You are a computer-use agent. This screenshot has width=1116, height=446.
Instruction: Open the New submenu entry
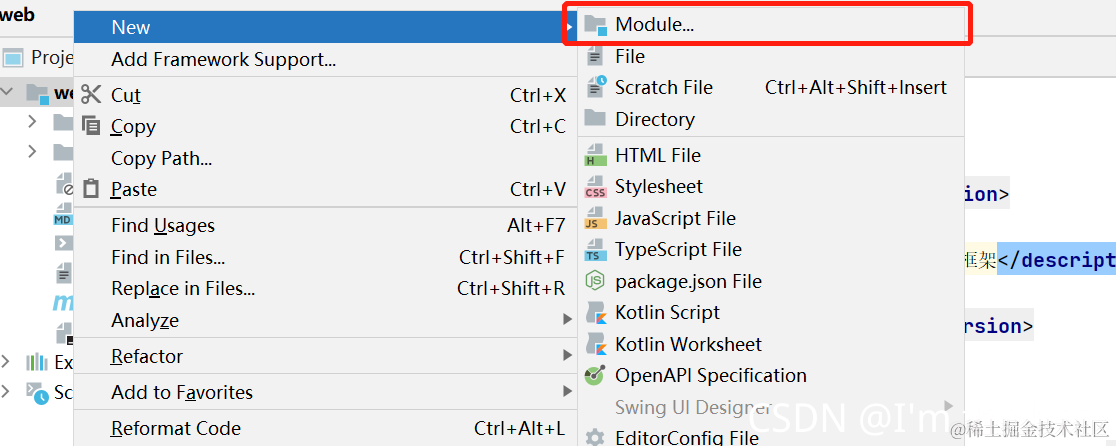tap(326, 27)
